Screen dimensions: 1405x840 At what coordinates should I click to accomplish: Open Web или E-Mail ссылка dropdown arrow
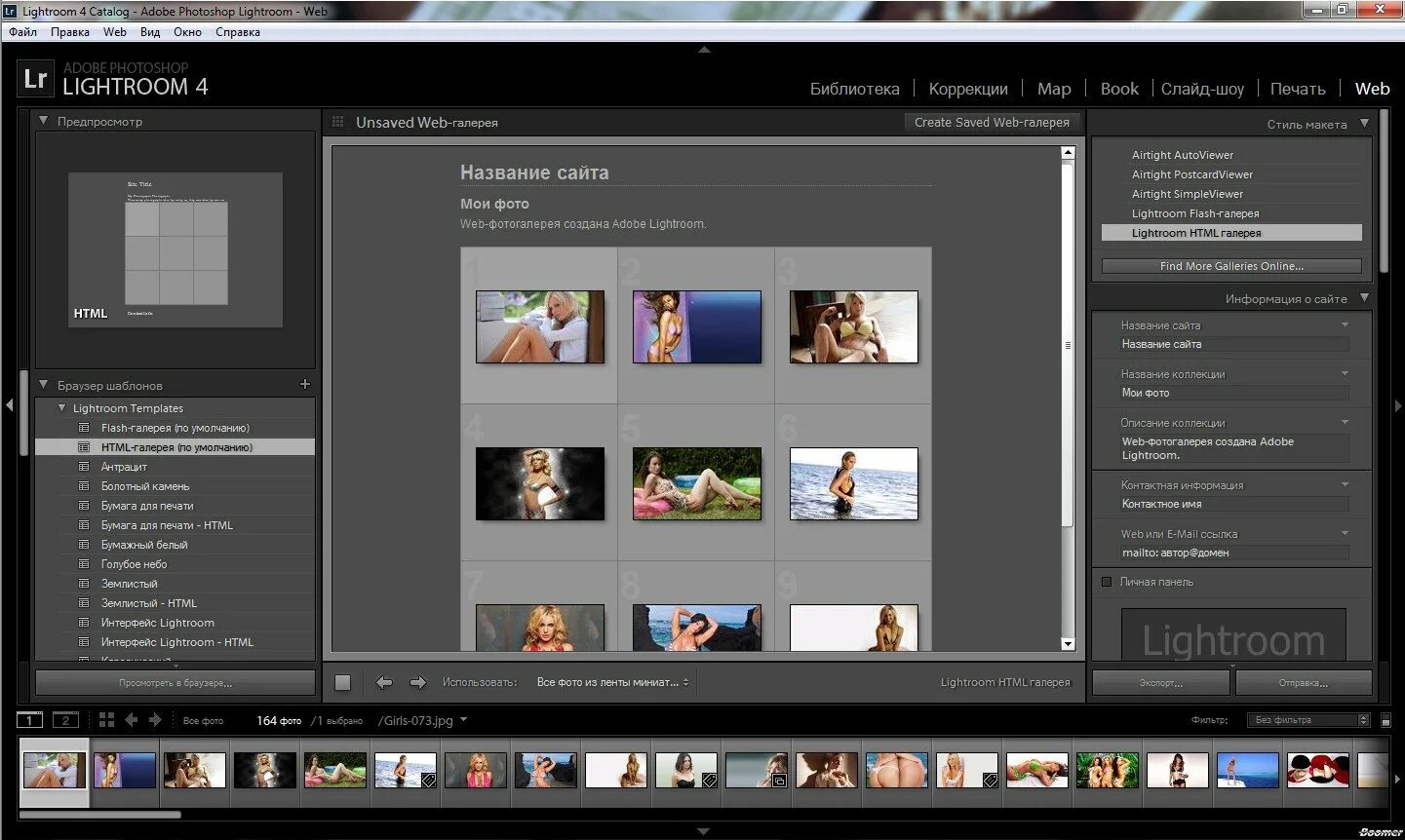point(1345,533)
